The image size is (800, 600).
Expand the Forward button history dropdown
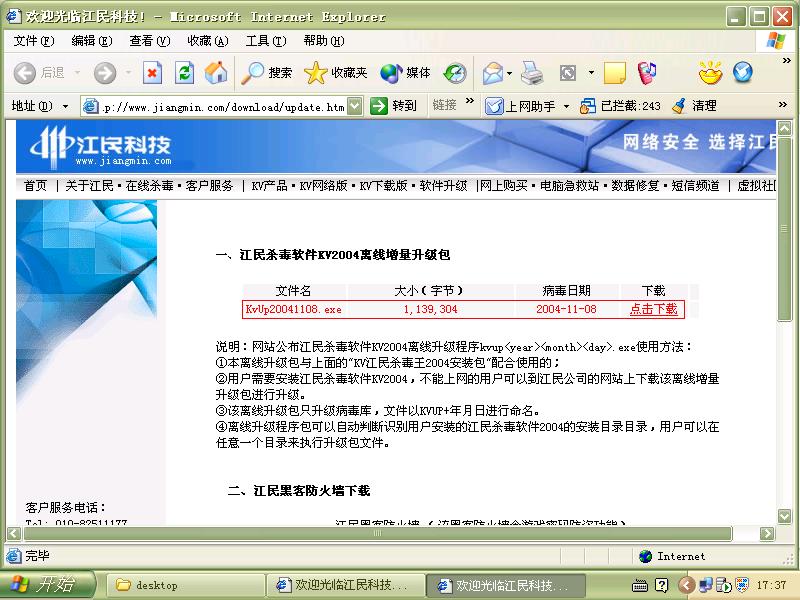pyautogui.click(x=128, y=73)
